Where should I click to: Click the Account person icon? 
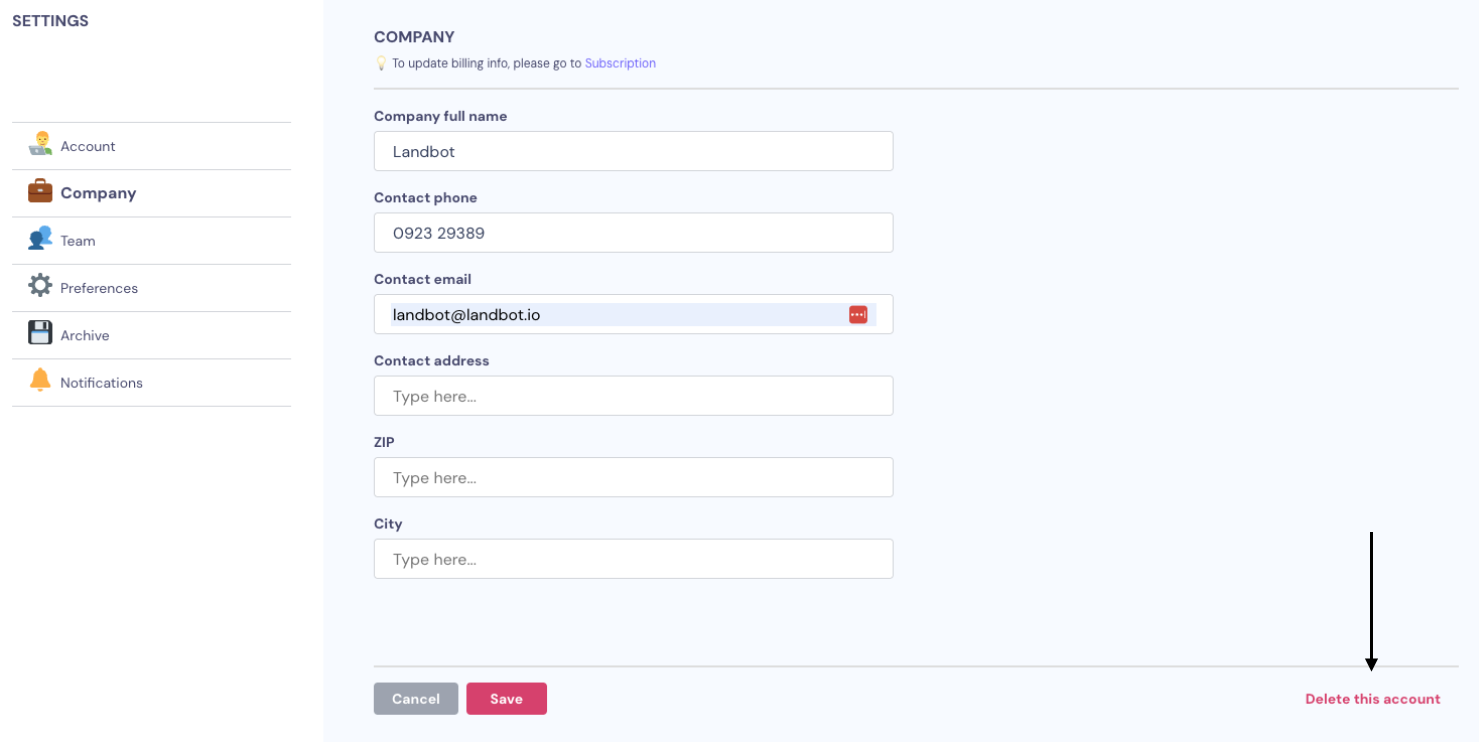coord(40,144)
